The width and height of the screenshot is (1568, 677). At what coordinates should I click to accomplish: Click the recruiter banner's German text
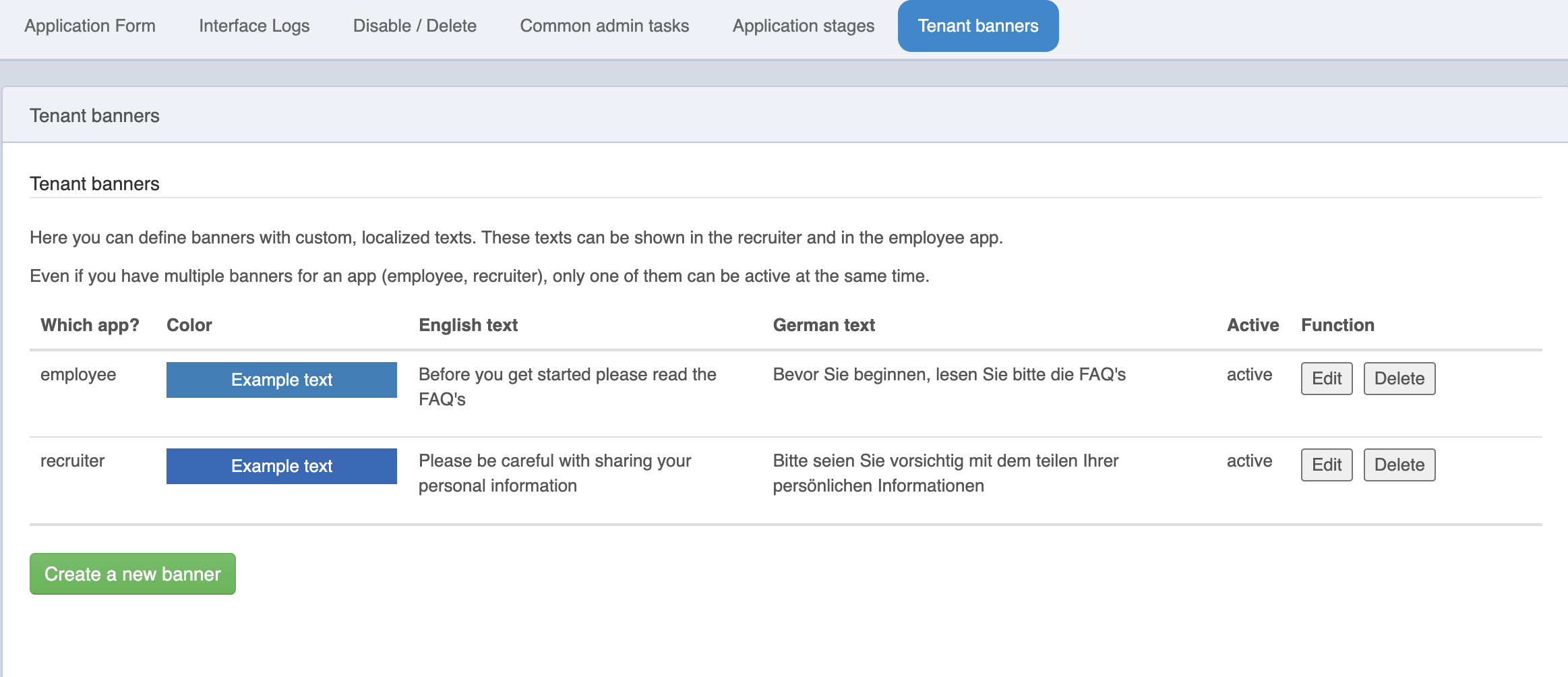pos(945,473)
